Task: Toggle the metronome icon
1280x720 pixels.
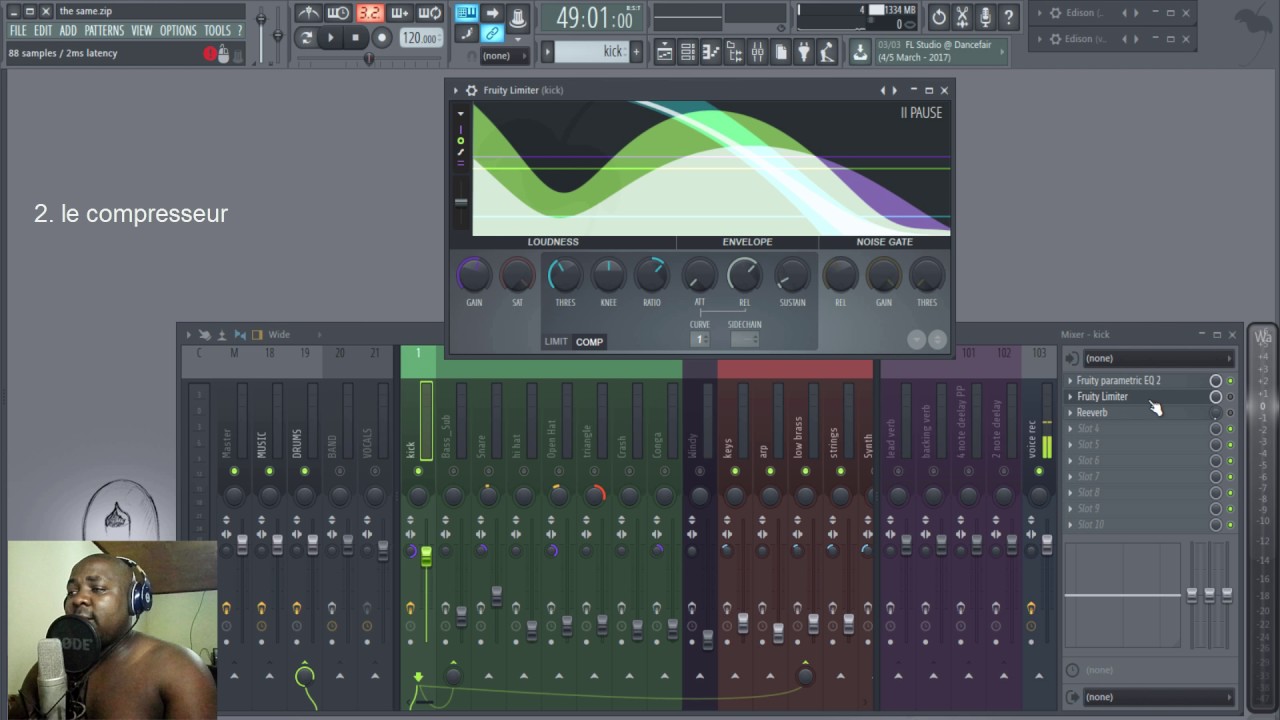Action: point(309,13)
